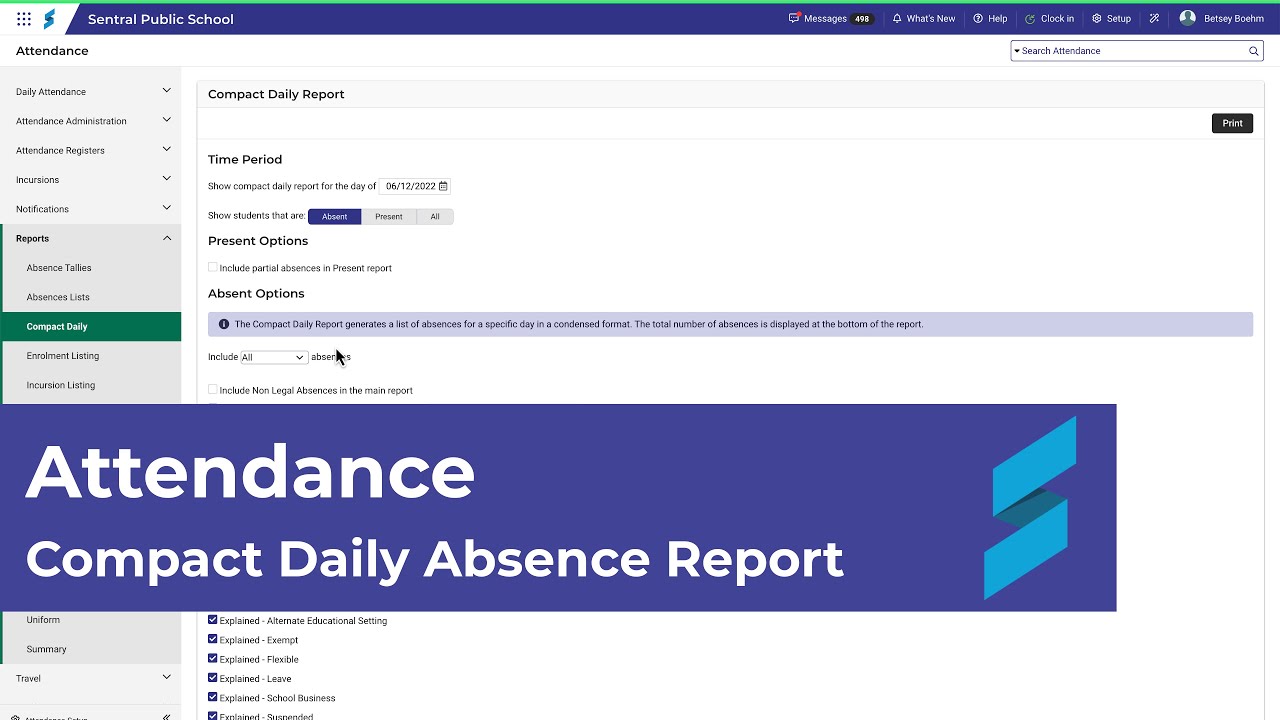Viewport: 1280px width, 720px height.
Task: Open Messages envelope icon
Action: click(x=794, y=18)
